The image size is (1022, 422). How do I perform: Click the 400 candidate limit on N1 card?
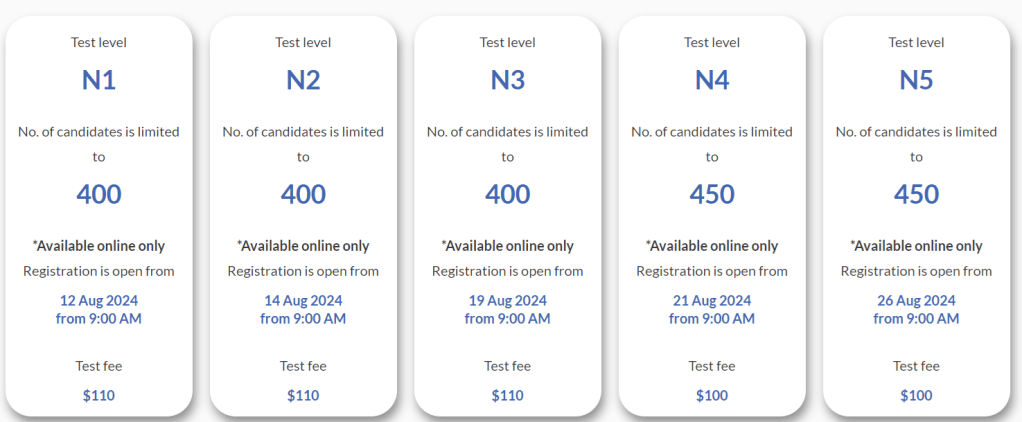(x=99, y=194)
